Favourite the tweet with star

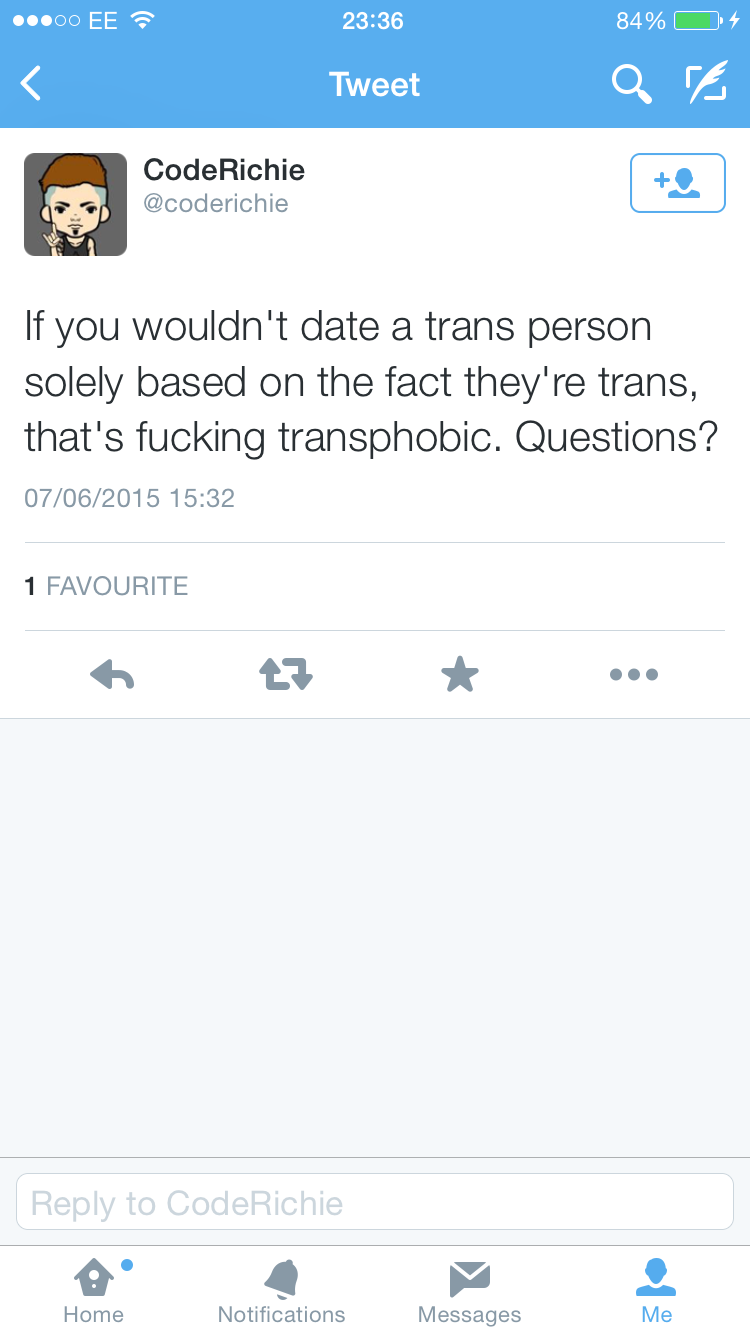coord(460,675)
